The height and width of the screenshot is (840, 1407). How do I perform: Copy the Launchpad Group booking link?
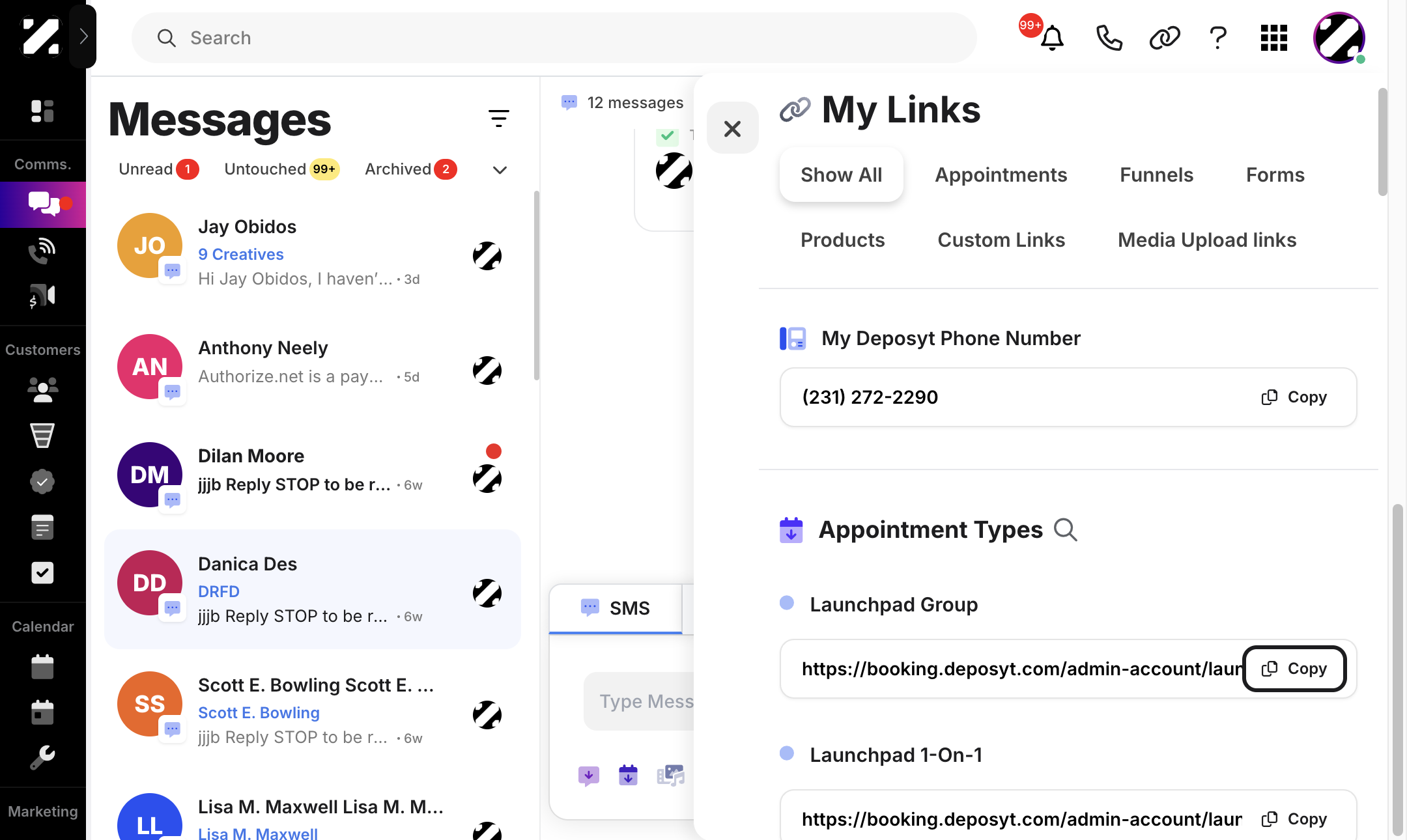pyautogui.click(x=1294, y=669)
